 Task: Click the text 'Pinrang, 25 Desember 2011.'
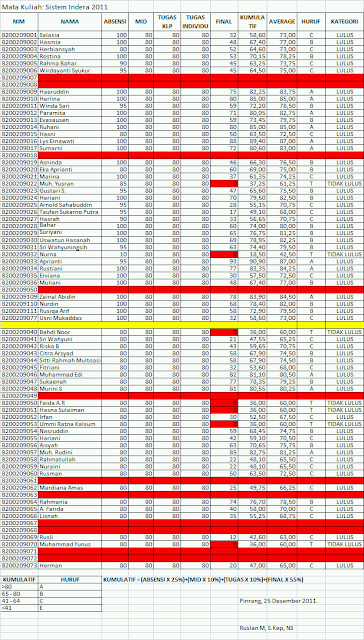(279, 601)
